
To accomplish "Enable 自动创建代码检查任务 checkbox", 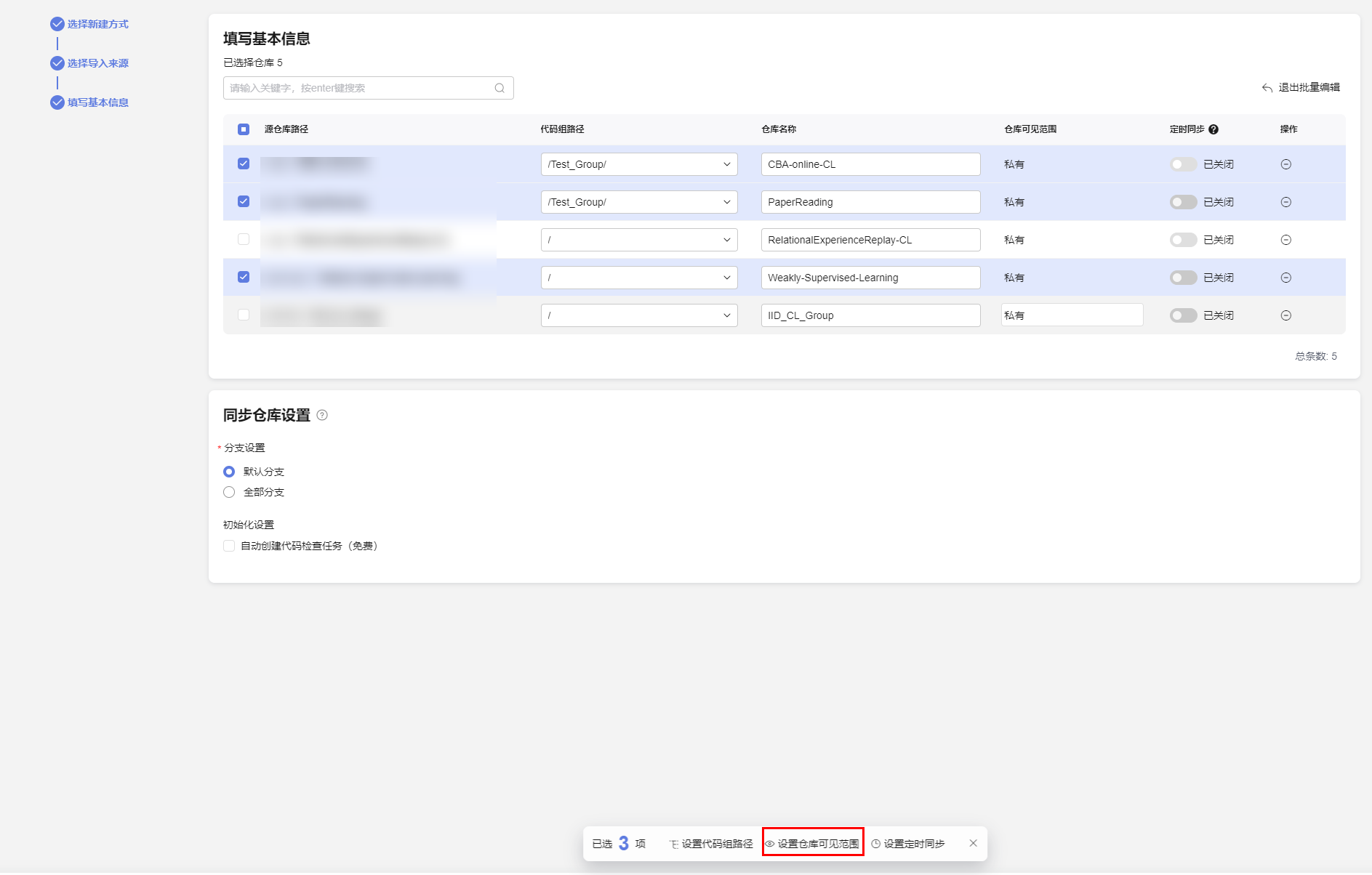I will [229, 546].
